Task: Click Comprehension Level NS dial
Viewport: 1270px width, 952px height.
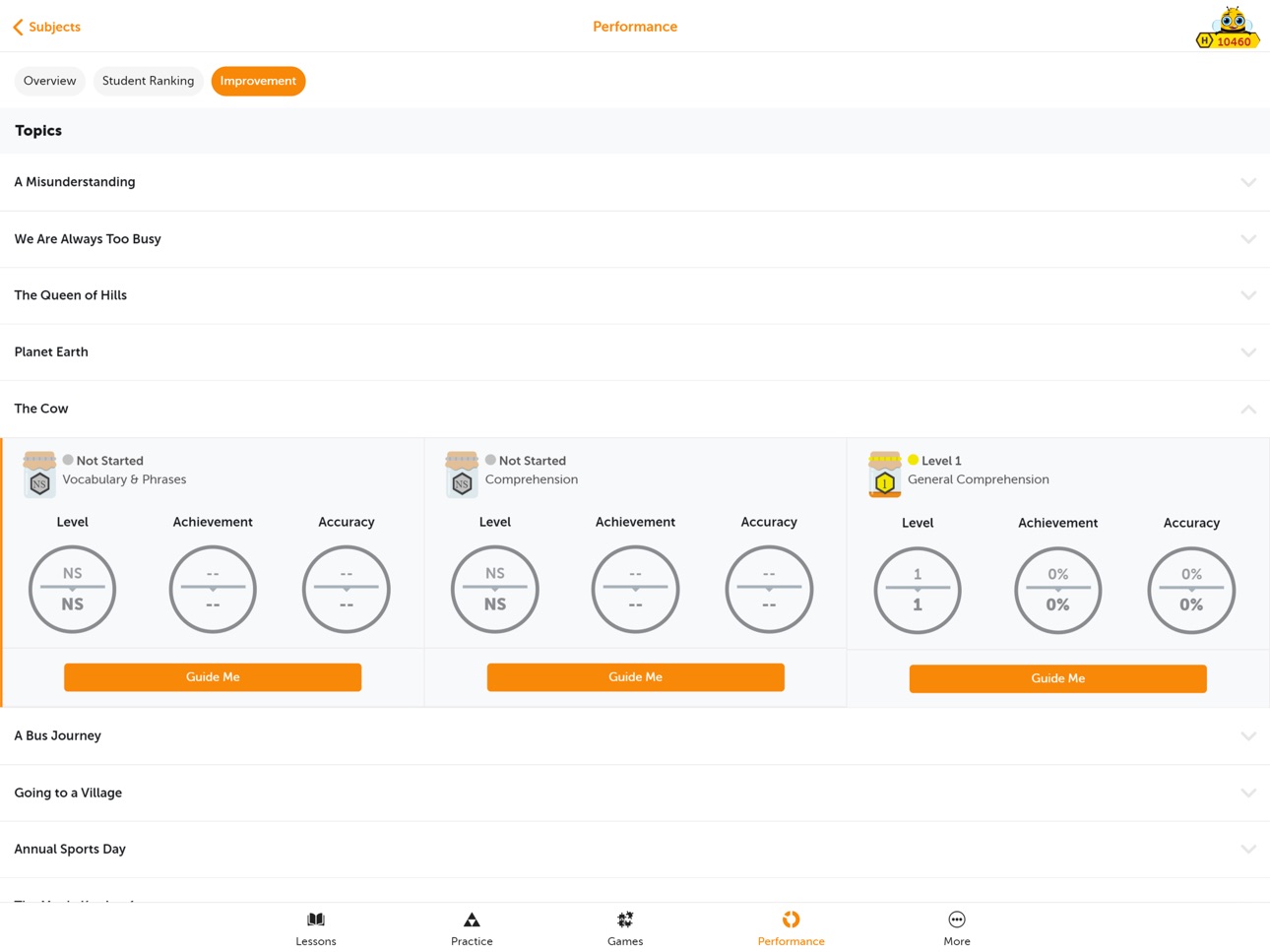Action: [x=495, y=589]
